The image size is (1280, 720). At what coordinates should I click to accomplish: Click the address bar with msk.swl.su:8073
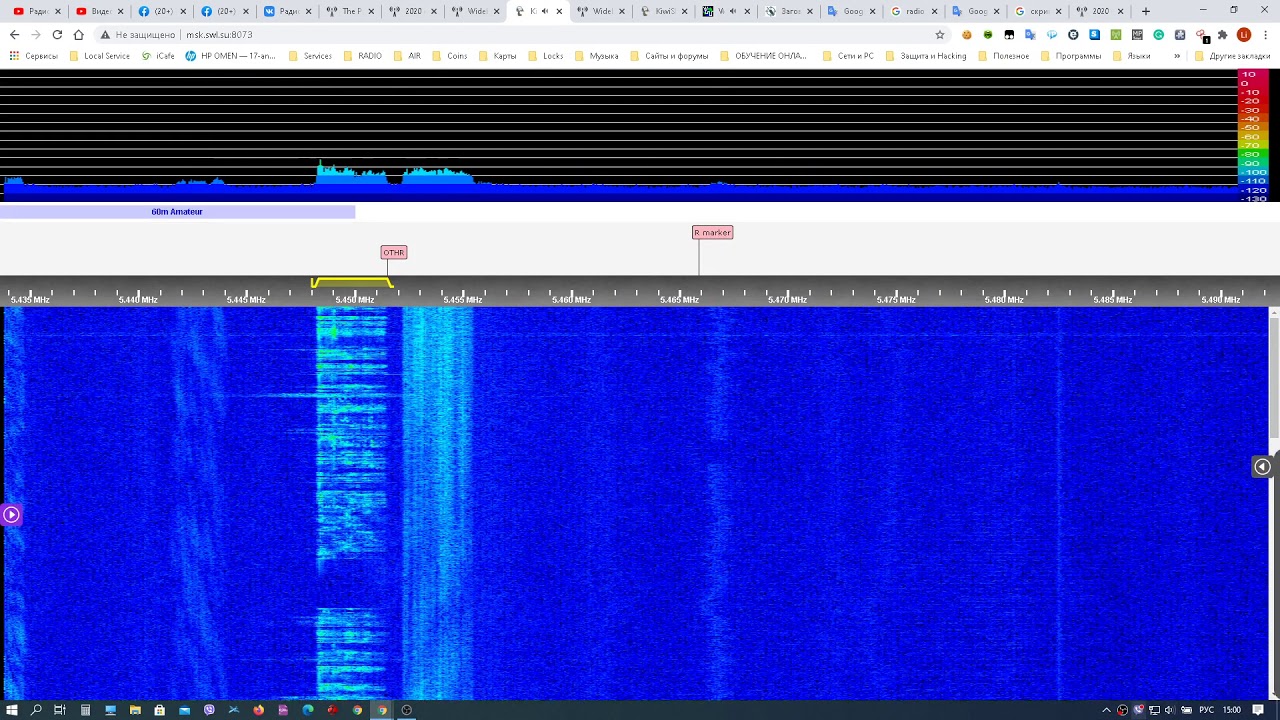[520, 34]
